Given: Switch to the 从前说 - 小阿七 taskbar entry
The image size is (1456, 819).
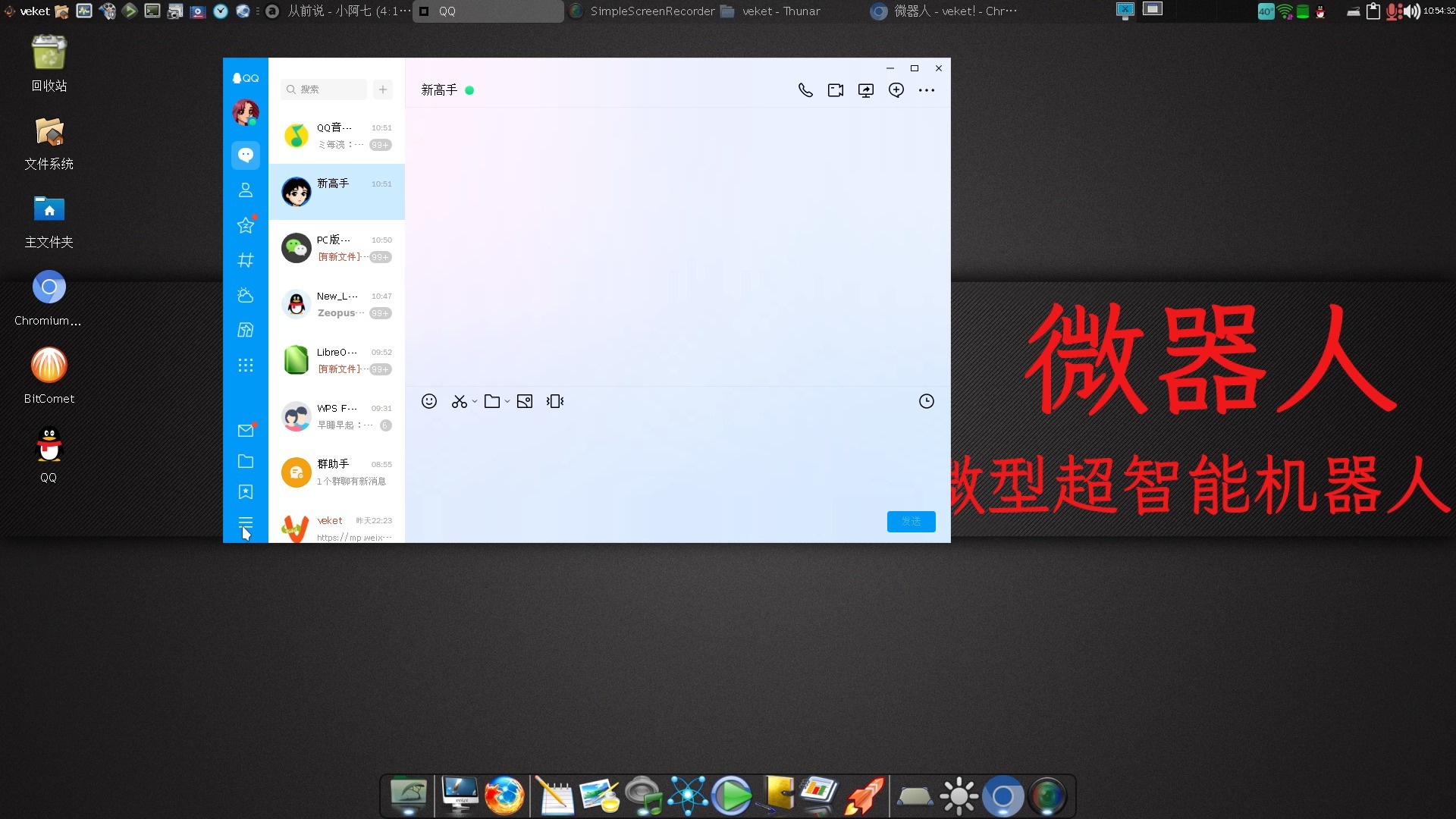Looking at the screenshot, I should pos(338,11).
